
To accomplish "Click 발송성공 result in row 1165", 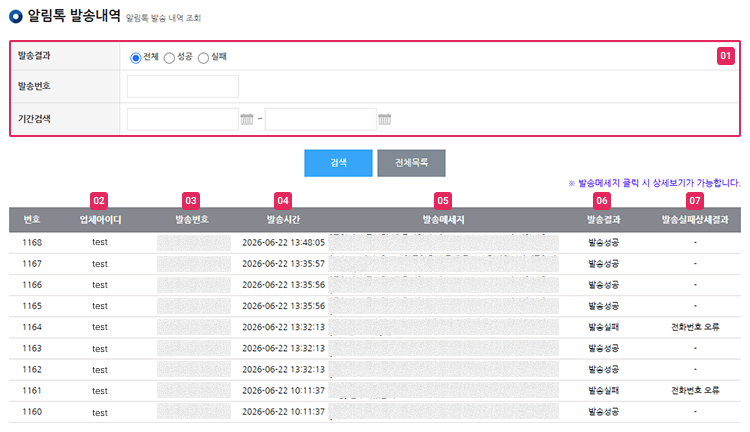I will [603, 306].
